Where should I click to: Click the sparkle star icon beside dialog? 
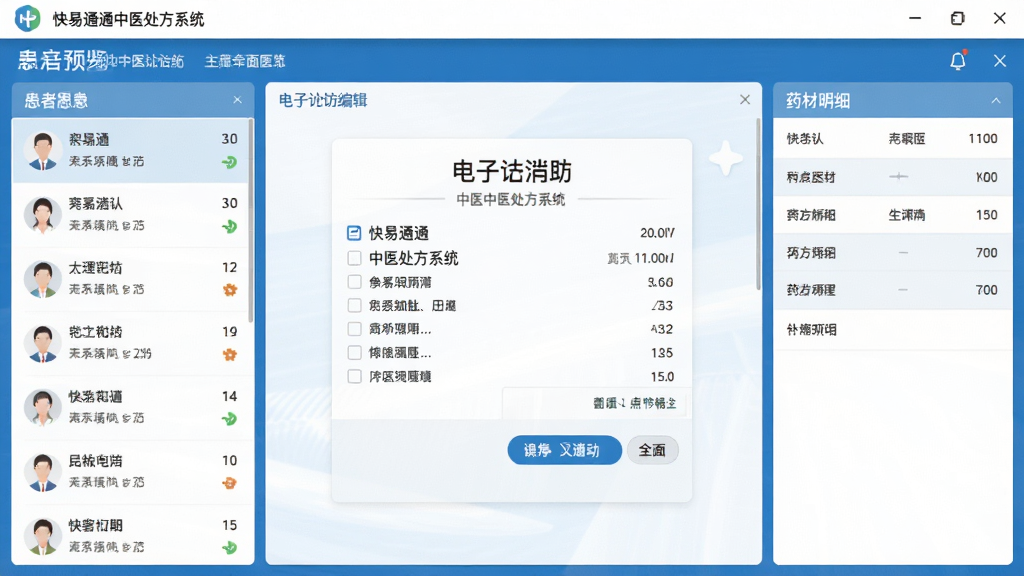(x=726, y=159)
